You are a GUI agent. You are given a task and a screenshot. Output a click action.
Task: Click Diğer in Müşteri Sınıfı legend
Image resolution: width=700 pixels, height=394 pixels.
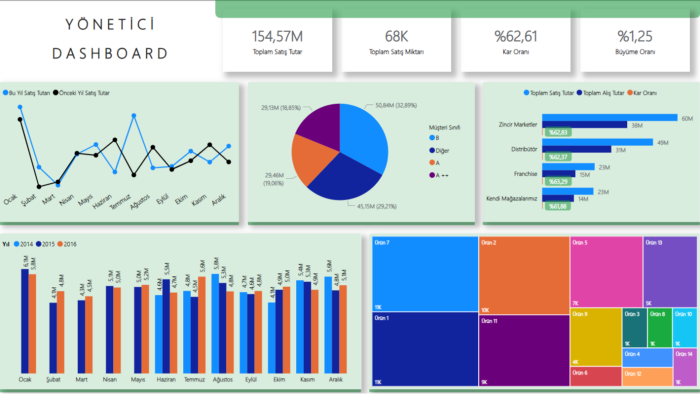(439, 150)
